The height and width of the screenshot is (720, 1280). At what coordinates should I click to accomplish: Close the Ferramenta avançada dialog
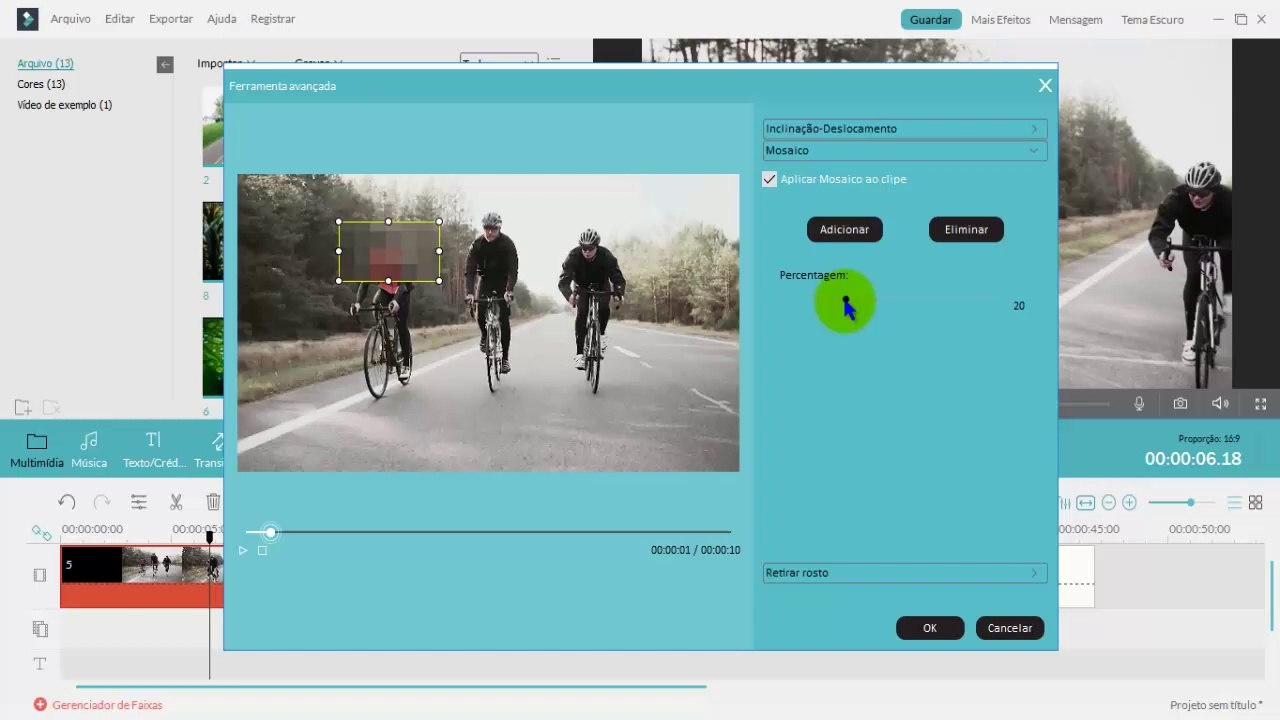(1045, 86)
